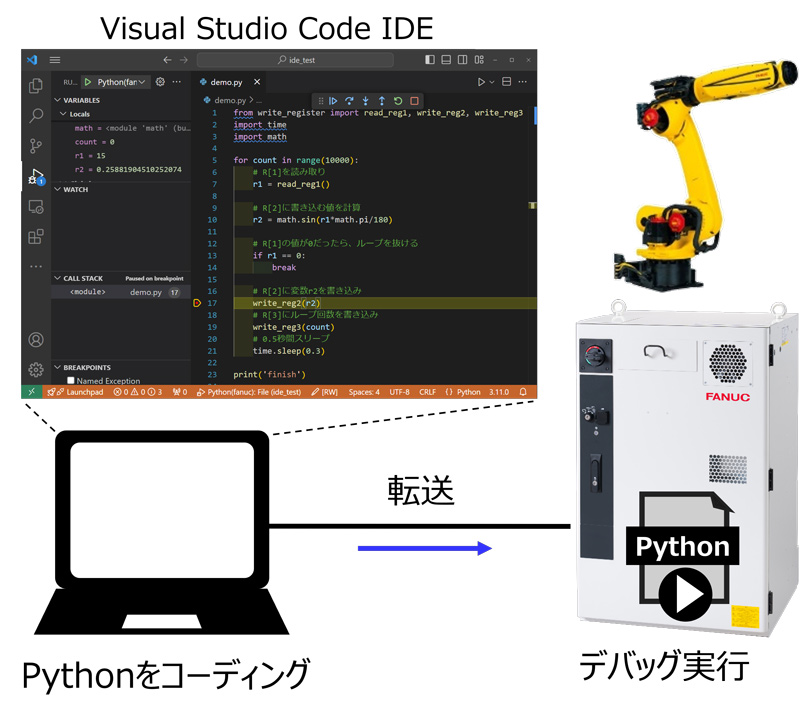Step Into in the debug toolbar
Image resolution: width=800 pixels, height=715 pixels.
point(365,101)
